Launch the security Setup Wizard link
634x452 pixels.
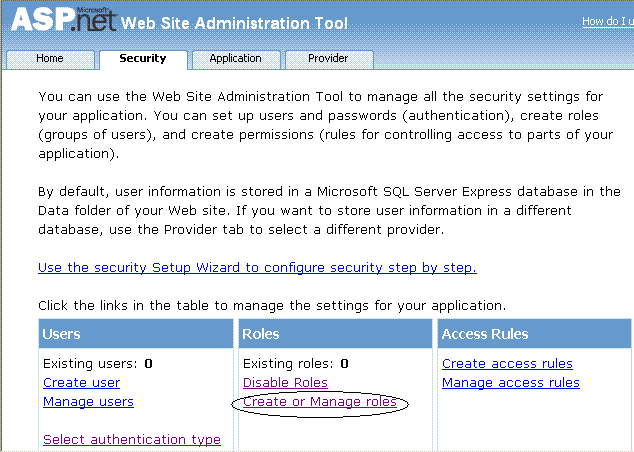click(257, 268)
